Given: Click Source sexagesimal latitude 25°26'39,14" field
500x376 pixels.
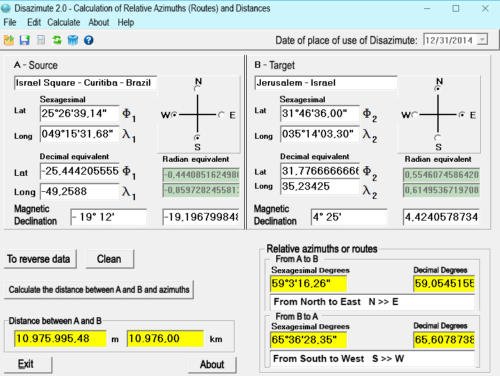Looking at the screenshot, I should click(79, 114).
